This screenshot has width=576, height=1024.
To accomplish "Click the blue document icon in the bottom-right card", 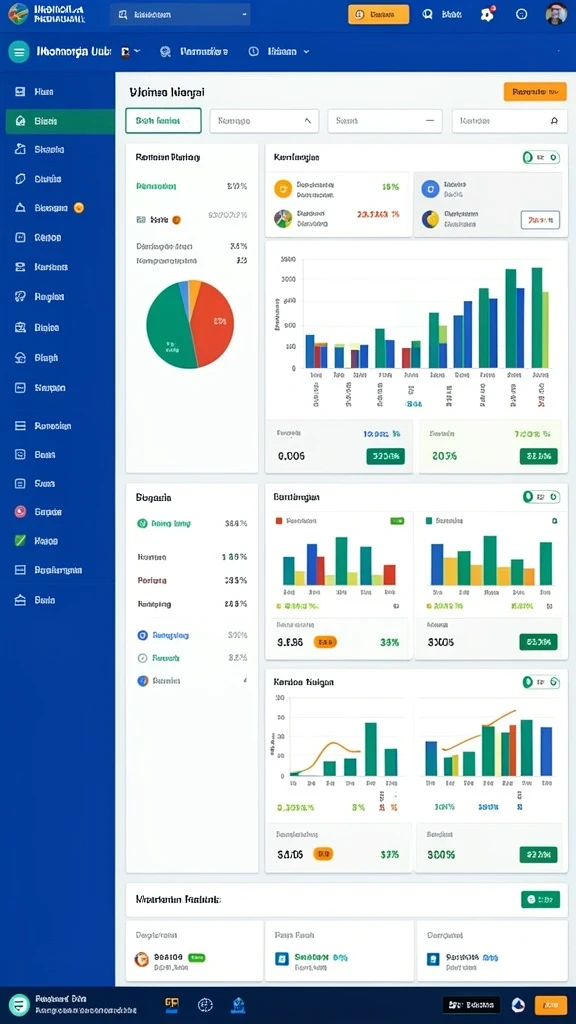I will point(432,959).
